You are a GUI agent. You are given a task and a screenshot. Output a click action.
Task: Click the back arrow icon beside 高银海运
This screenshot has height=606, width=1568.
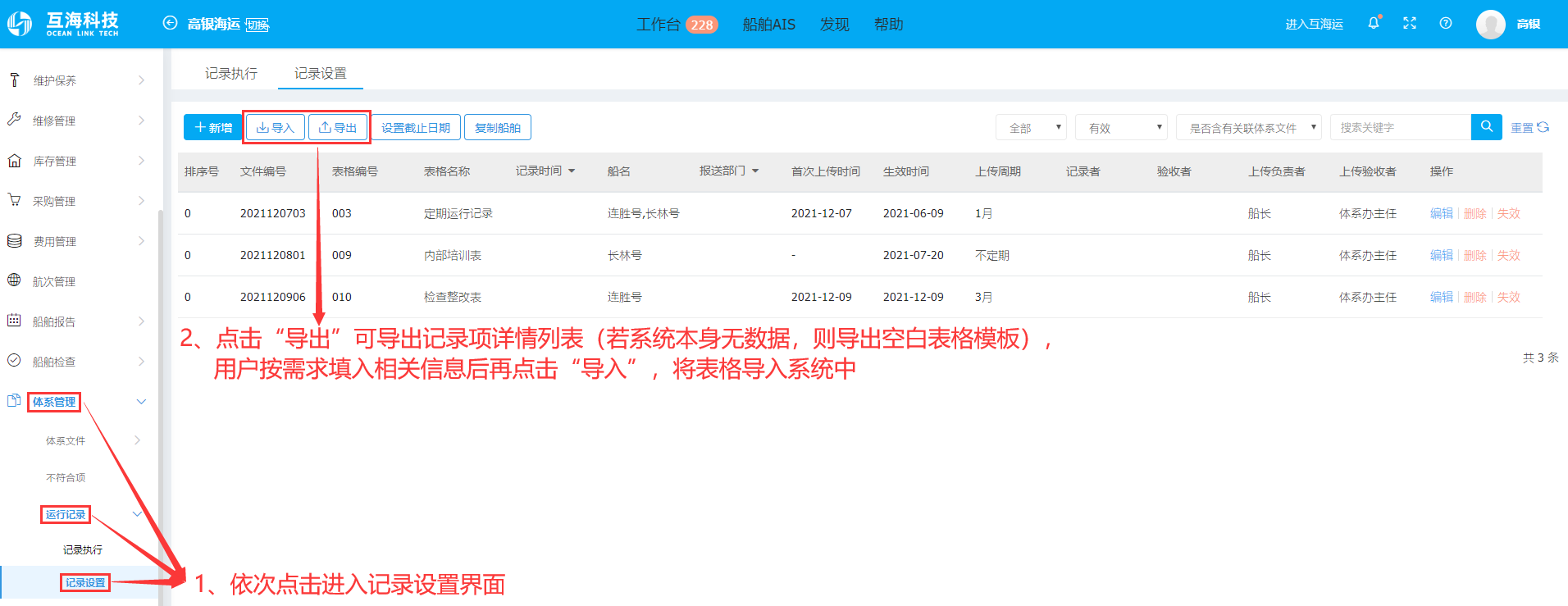tap(170, 23)
